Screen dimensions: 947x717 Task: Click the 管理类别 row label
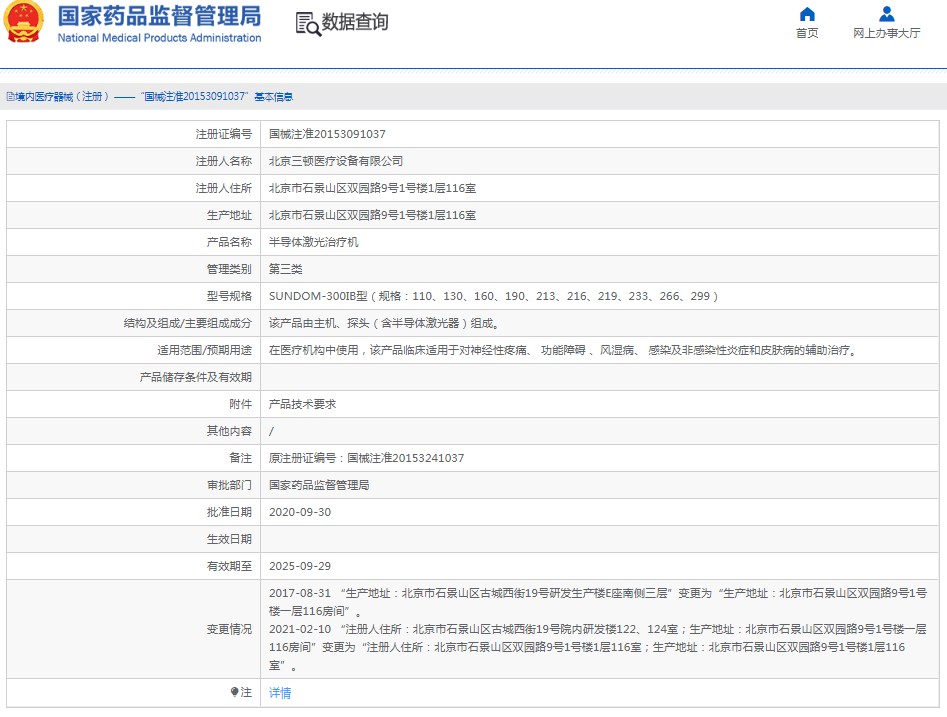pos(229,269)
